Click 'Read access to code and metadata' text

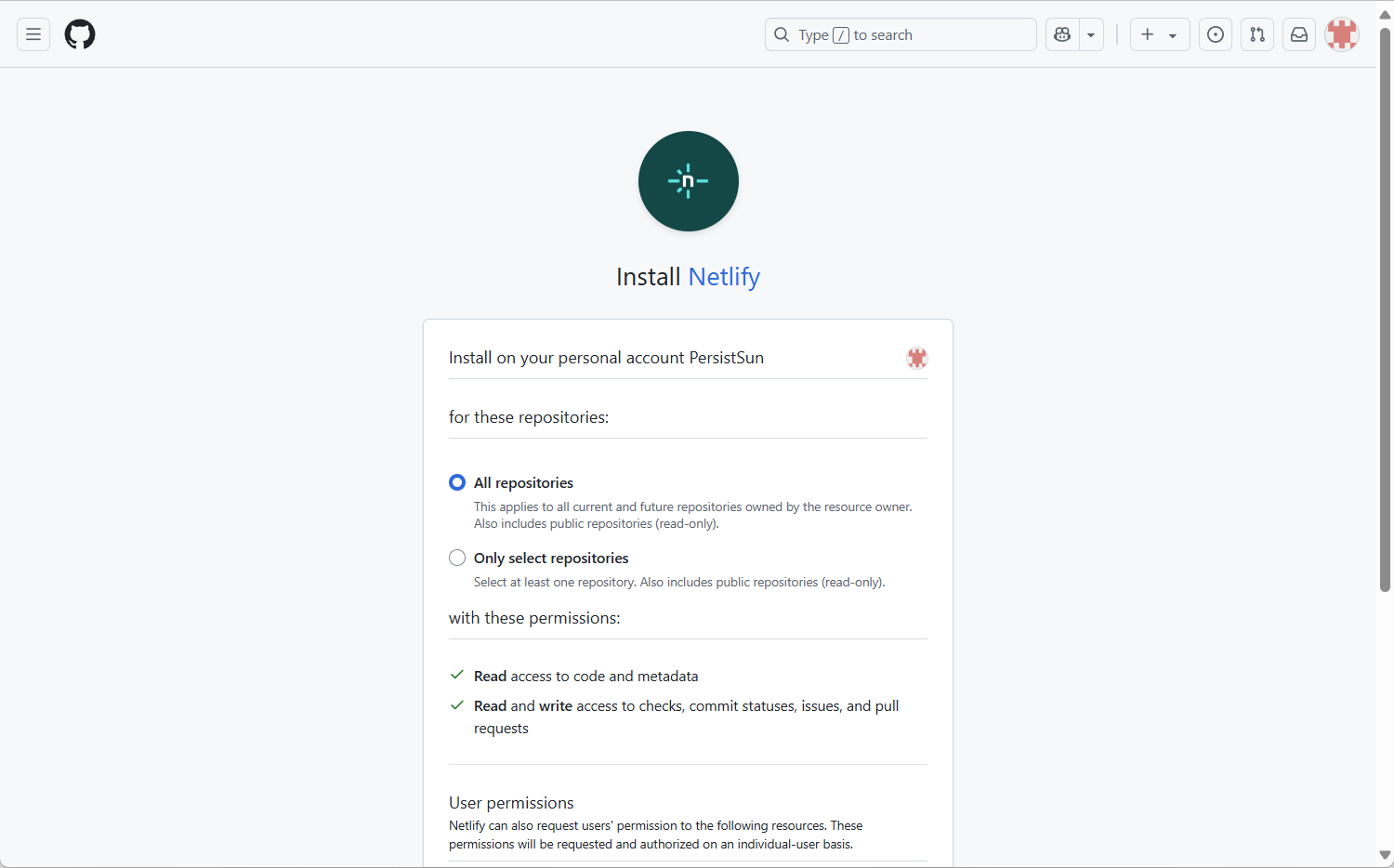[585, 677]
